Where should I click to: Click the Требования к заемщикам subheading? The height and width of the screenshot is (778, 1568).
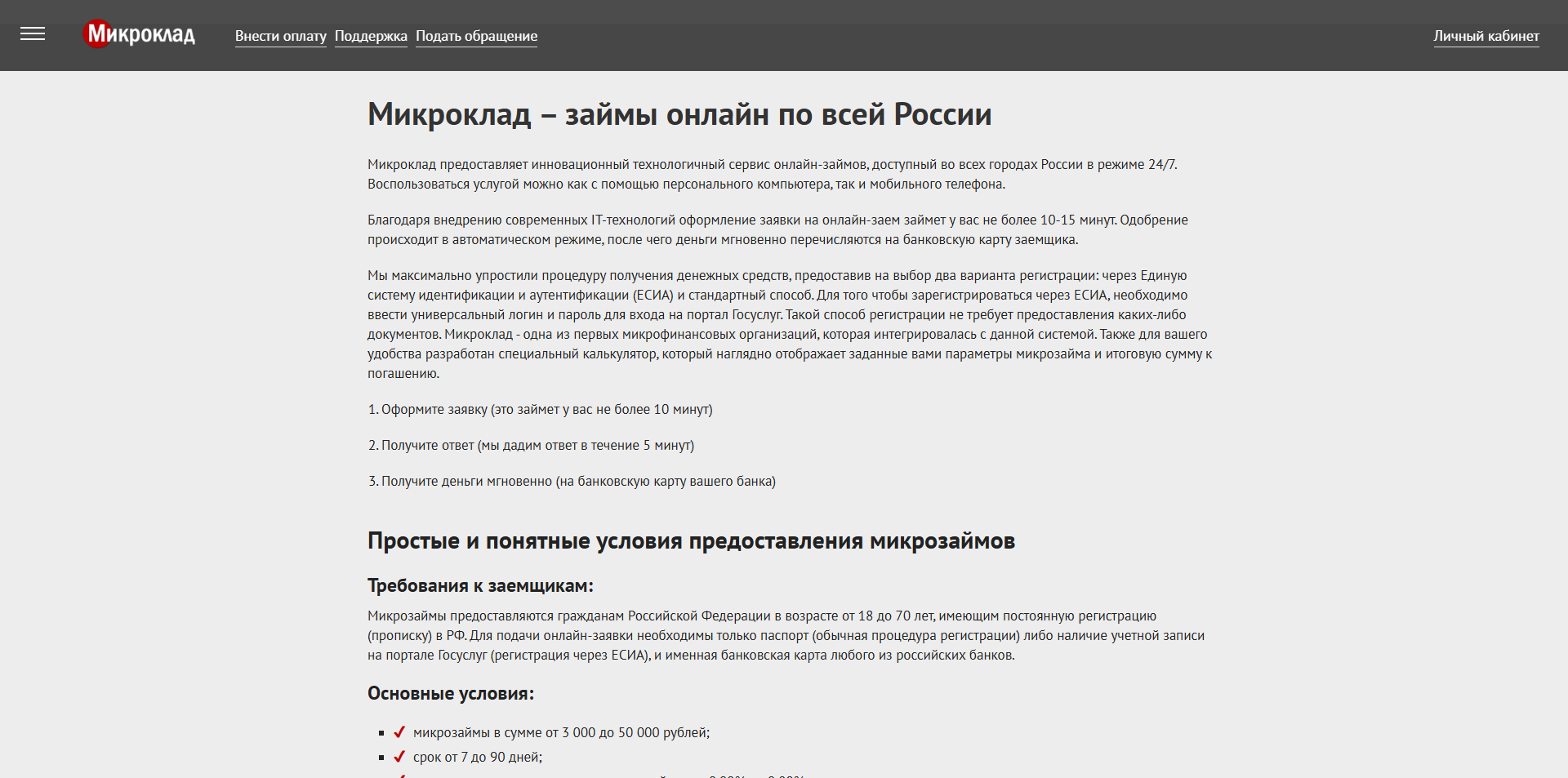(481, 585)
